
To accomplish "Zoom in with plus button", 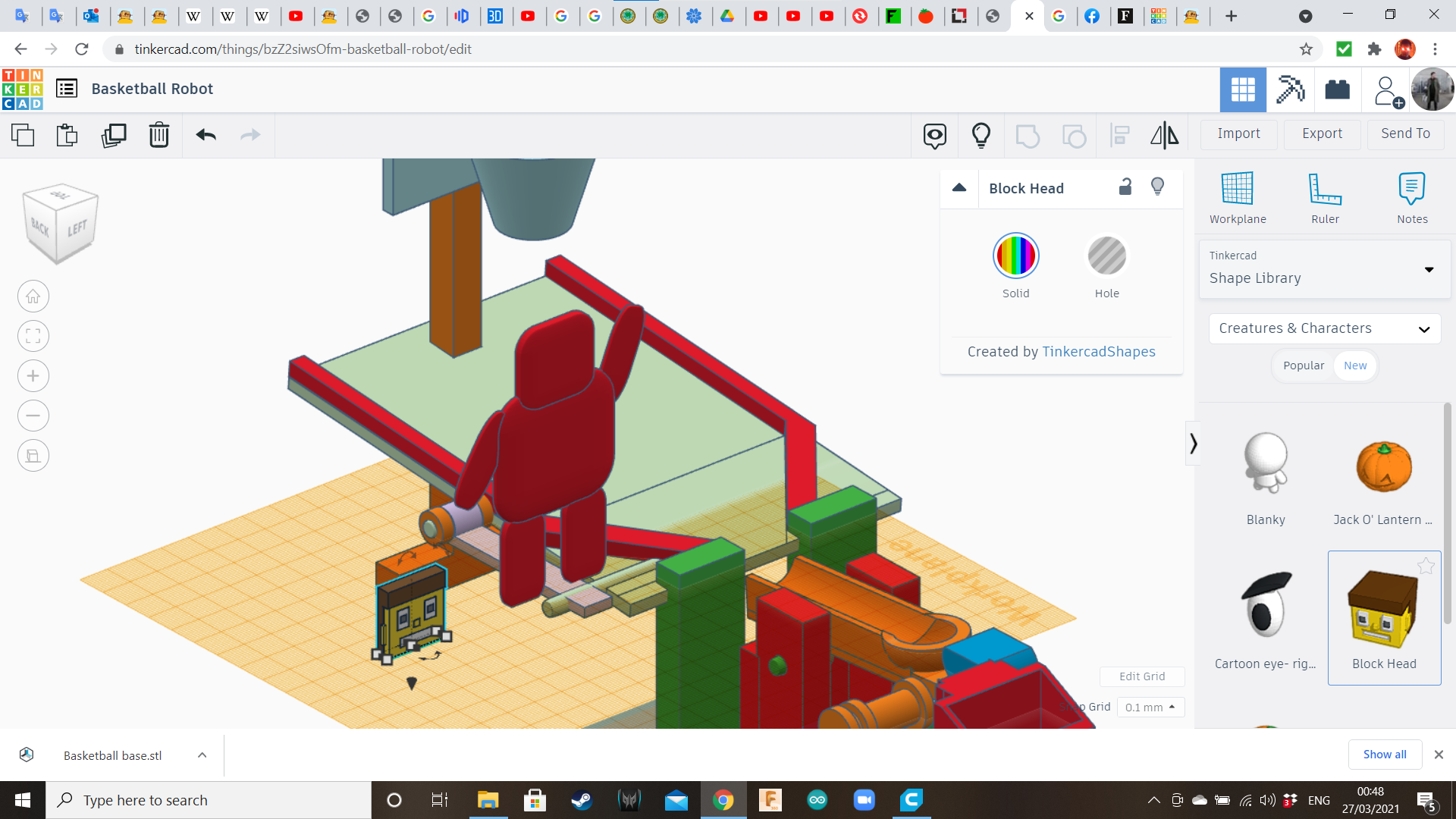I will 33,376.
